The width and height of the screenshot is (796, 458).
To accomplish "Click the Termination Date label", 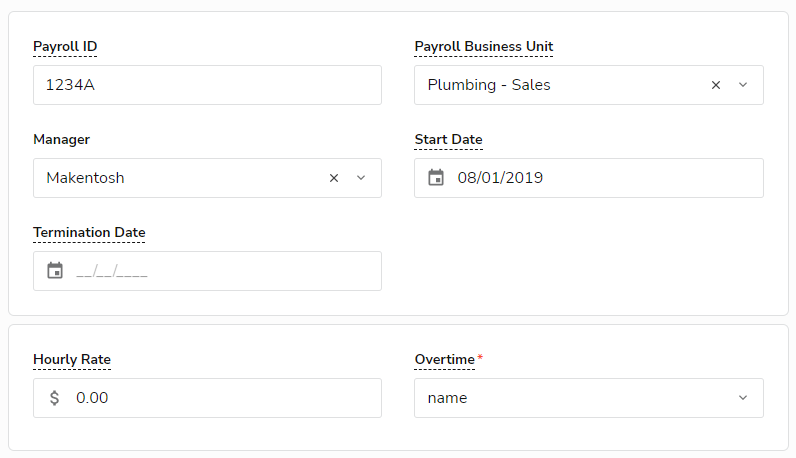I will pyautogui.click(x=89, y=232).
